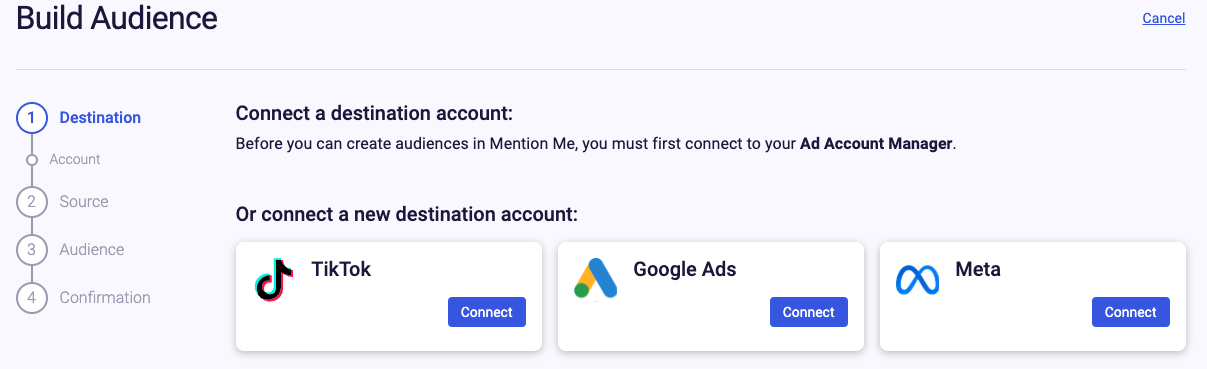Click the Google Ads card title

[x=685, y=270]
